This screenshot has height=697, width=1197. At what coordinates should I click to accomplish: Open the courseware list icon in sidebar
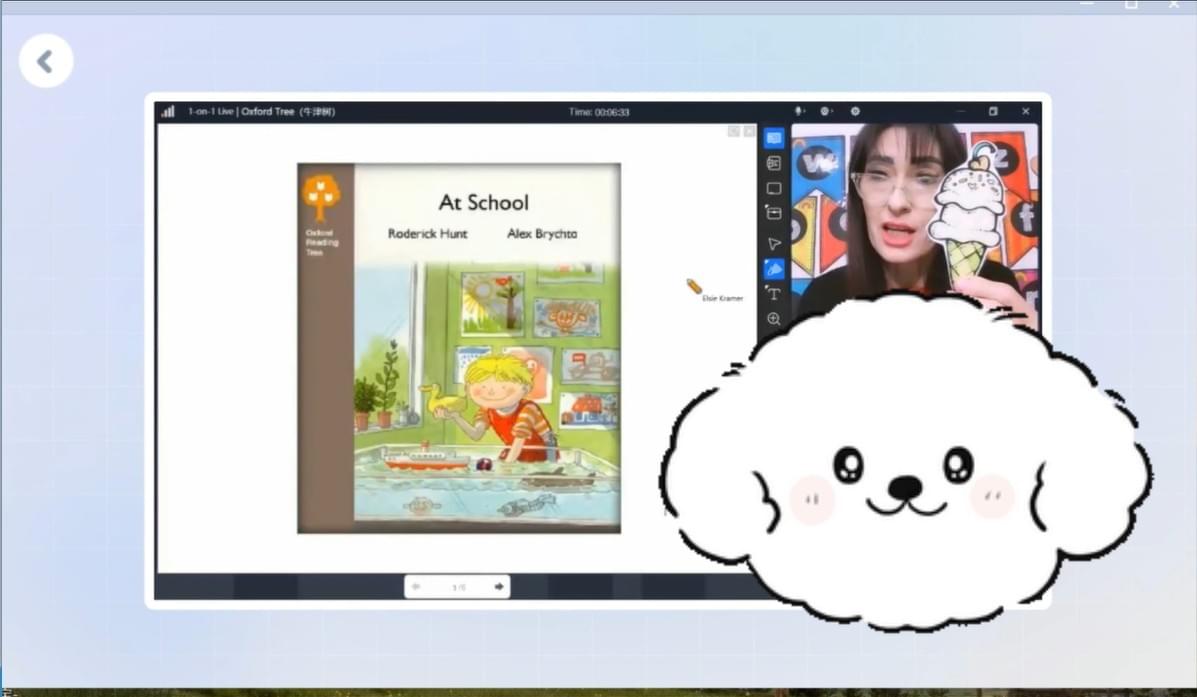coord(773,163)
